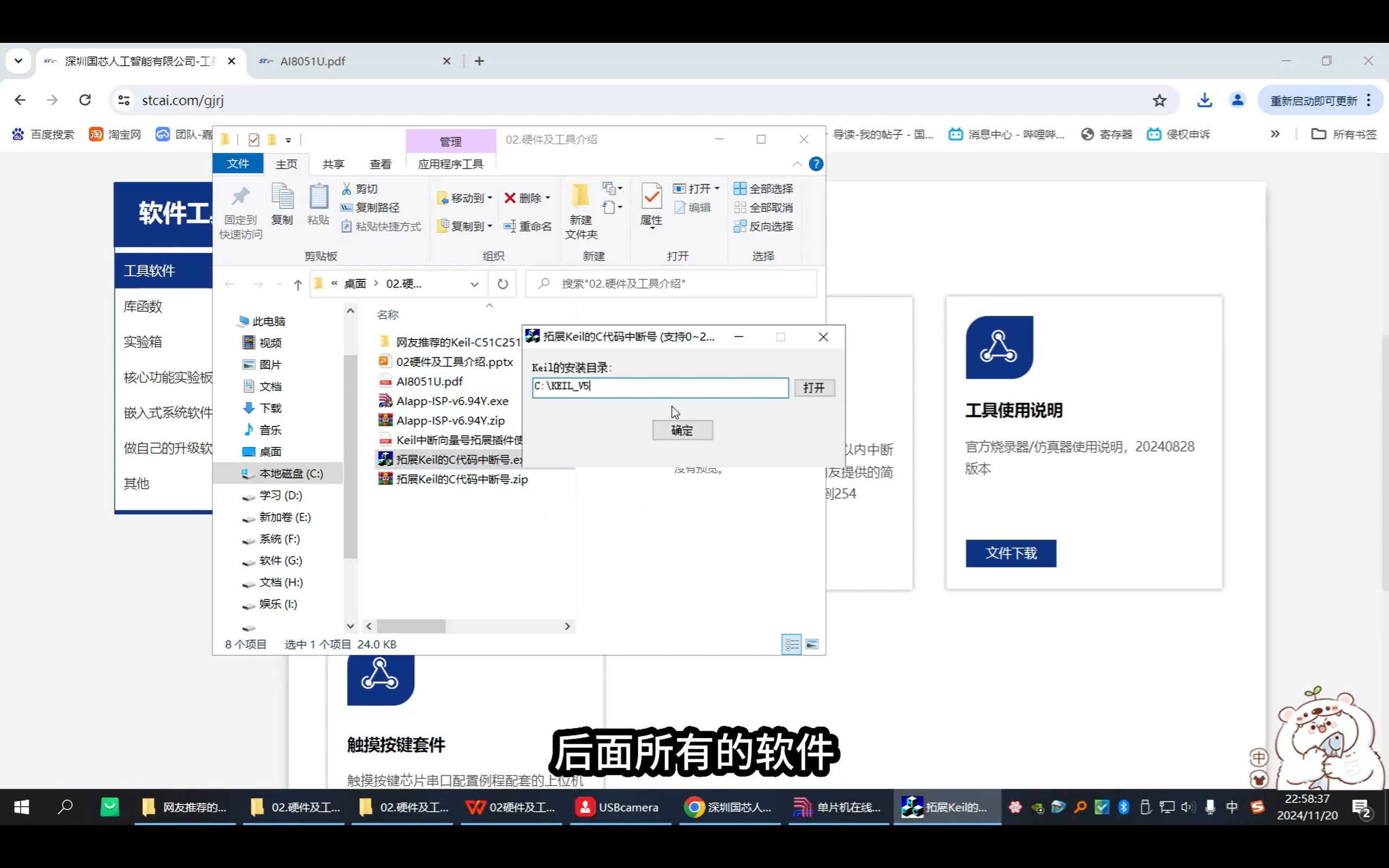Click the volume icon in system tray
This screenshot has width=1389, height=868.
1188,807
